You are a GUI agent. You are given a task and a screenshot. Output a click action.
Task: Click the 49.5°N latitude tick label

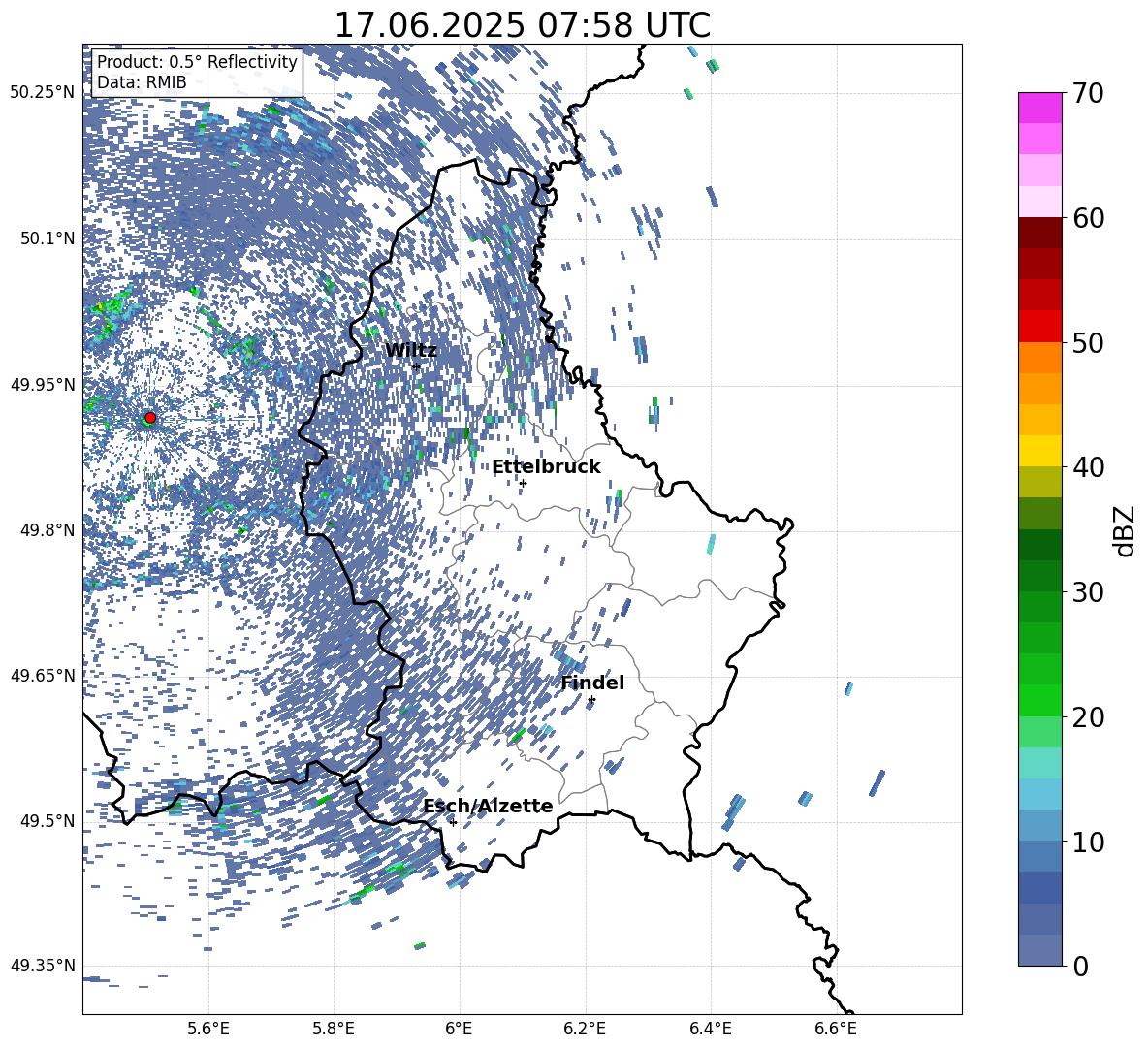[x=48, y=821]
